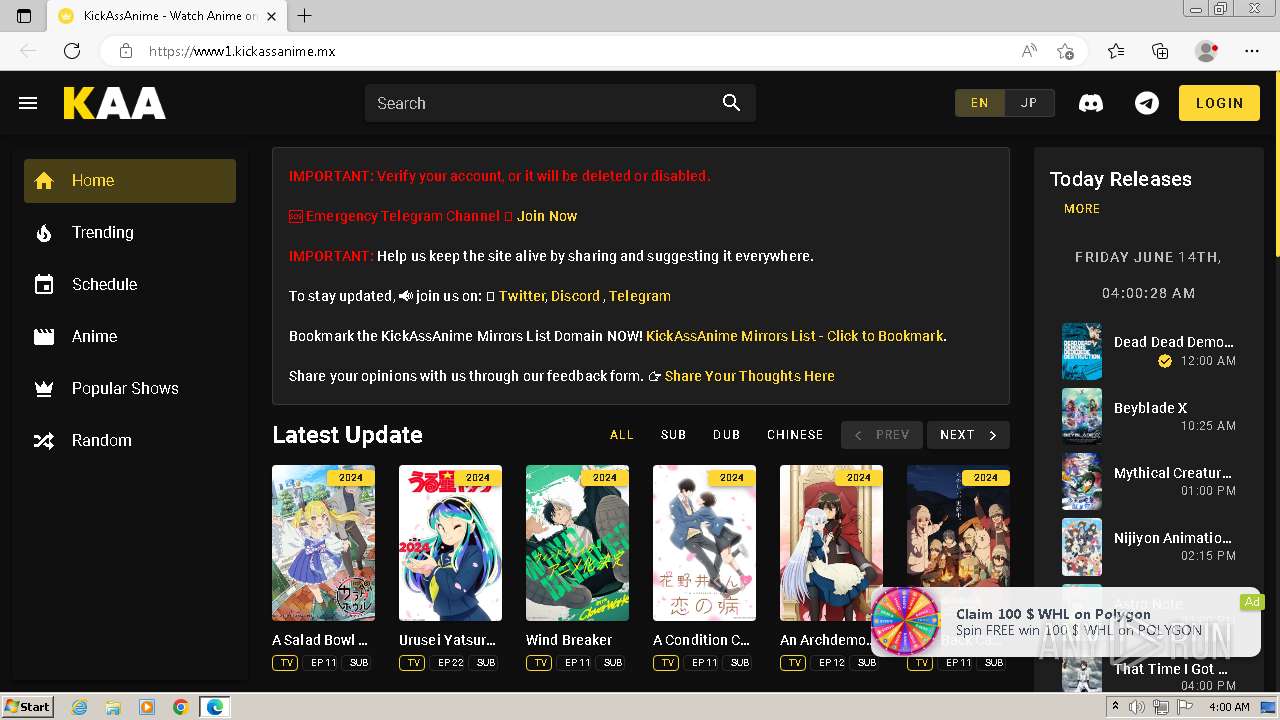Switch language to EN

tap(979, 103)
